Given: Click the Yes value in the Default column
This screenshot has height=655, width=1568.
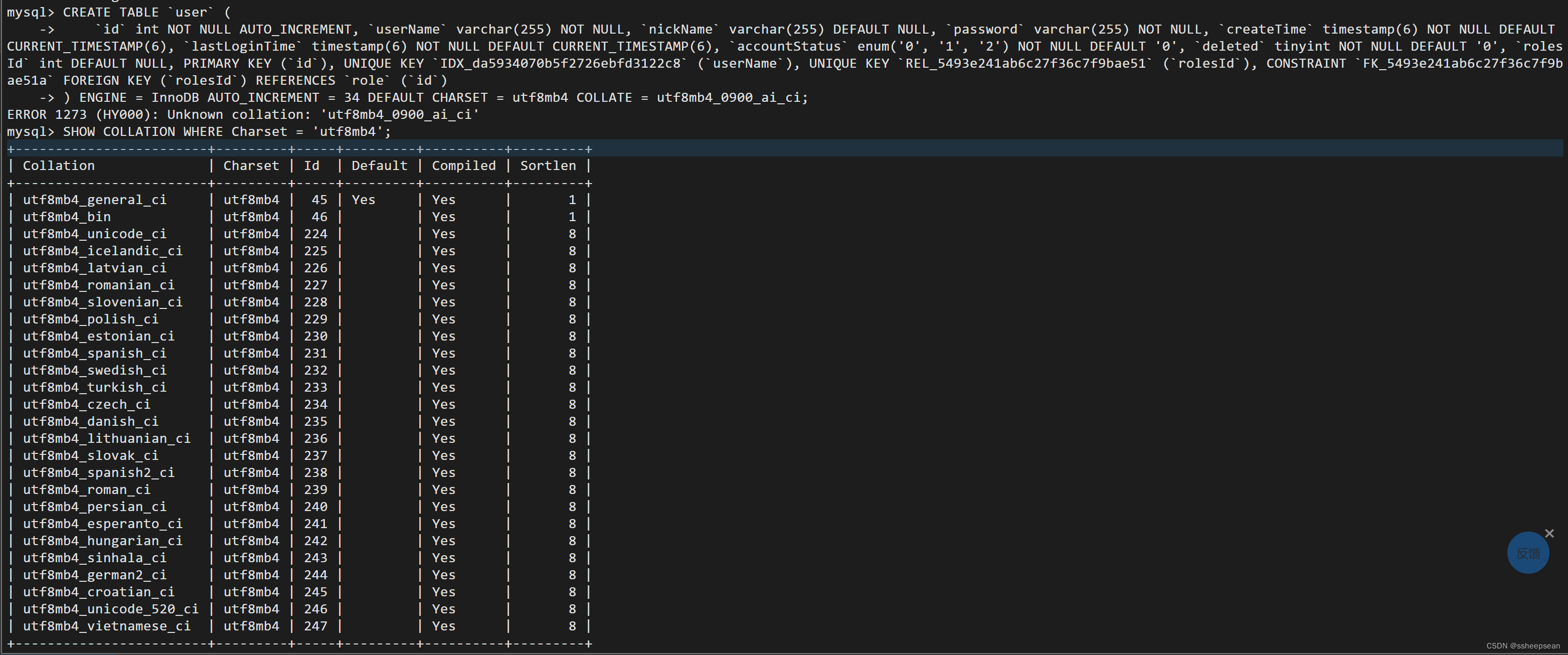Looking at the screenshot, I should [363, 200].
